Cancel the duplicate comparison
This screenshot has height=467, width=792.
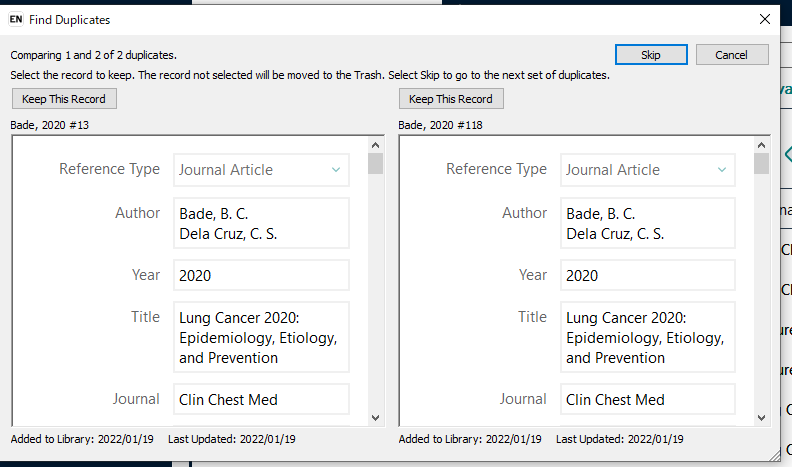point(732,55)
